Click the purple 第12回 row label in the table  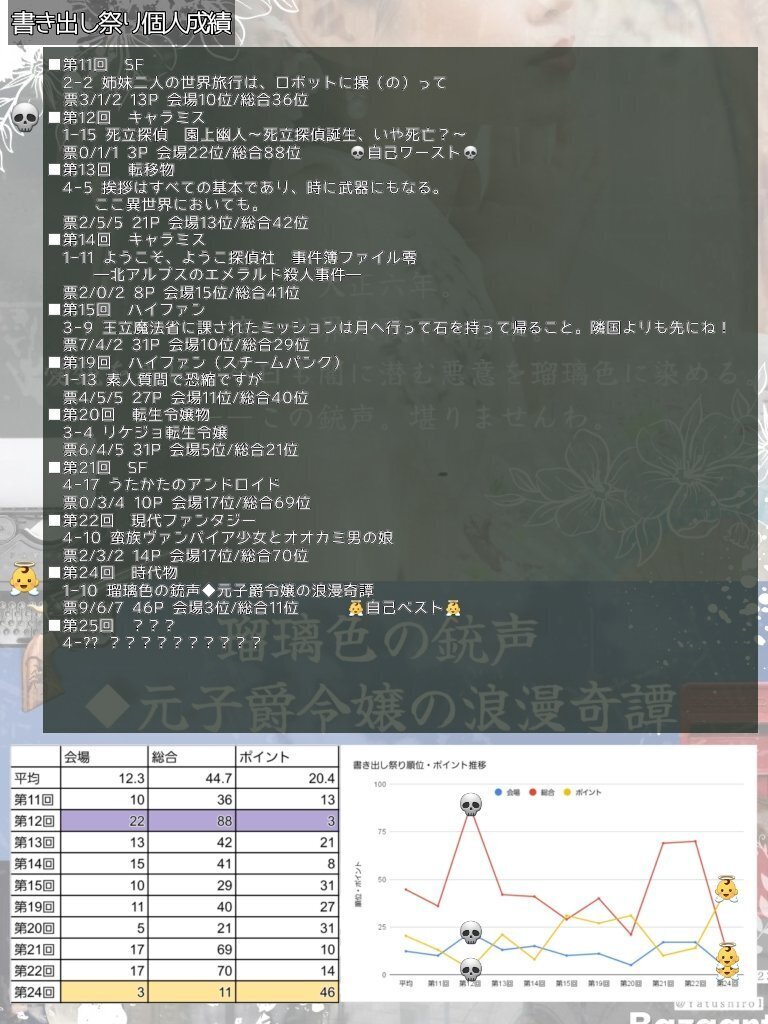35,821
